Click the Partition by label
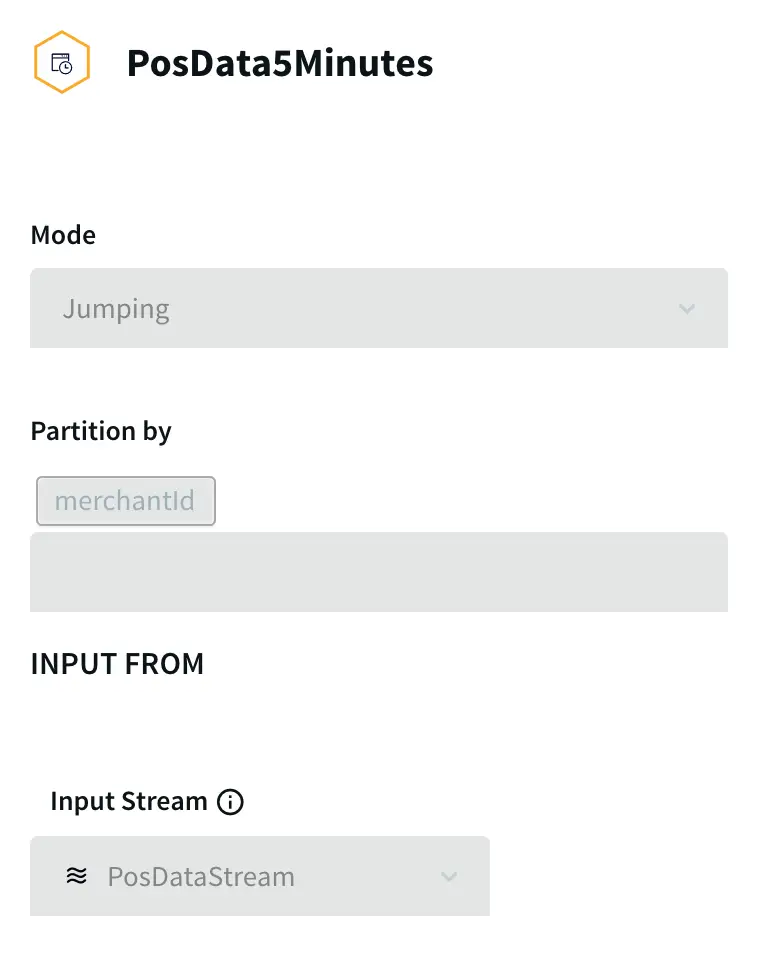770x972 pixels. [x=101, y=431]
